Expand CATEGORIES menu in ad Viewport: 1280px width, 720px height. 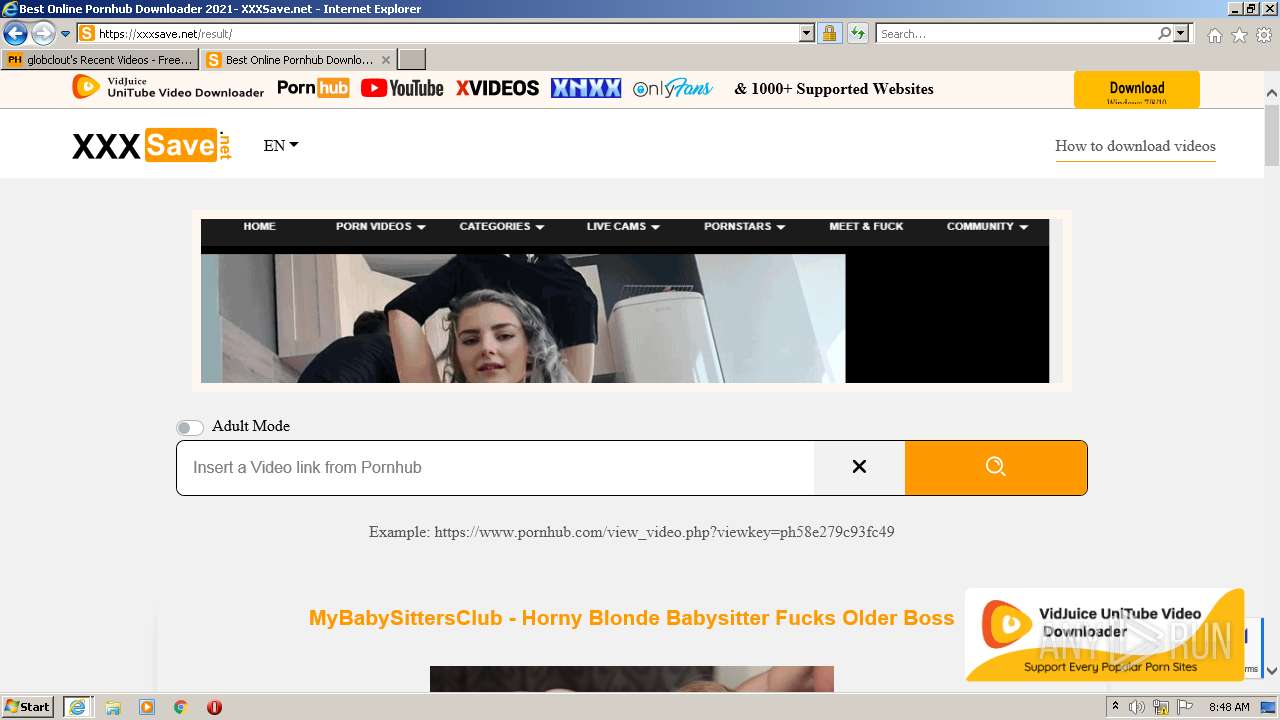point(502,226)
